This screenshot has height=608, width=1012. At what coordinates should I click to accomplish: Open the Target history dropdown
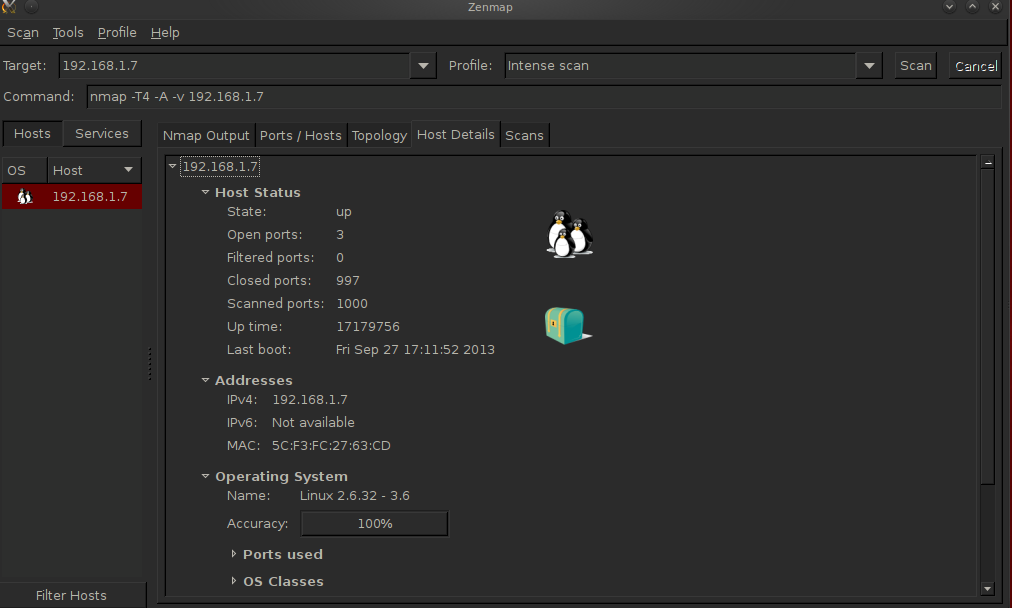coord(423,66)
